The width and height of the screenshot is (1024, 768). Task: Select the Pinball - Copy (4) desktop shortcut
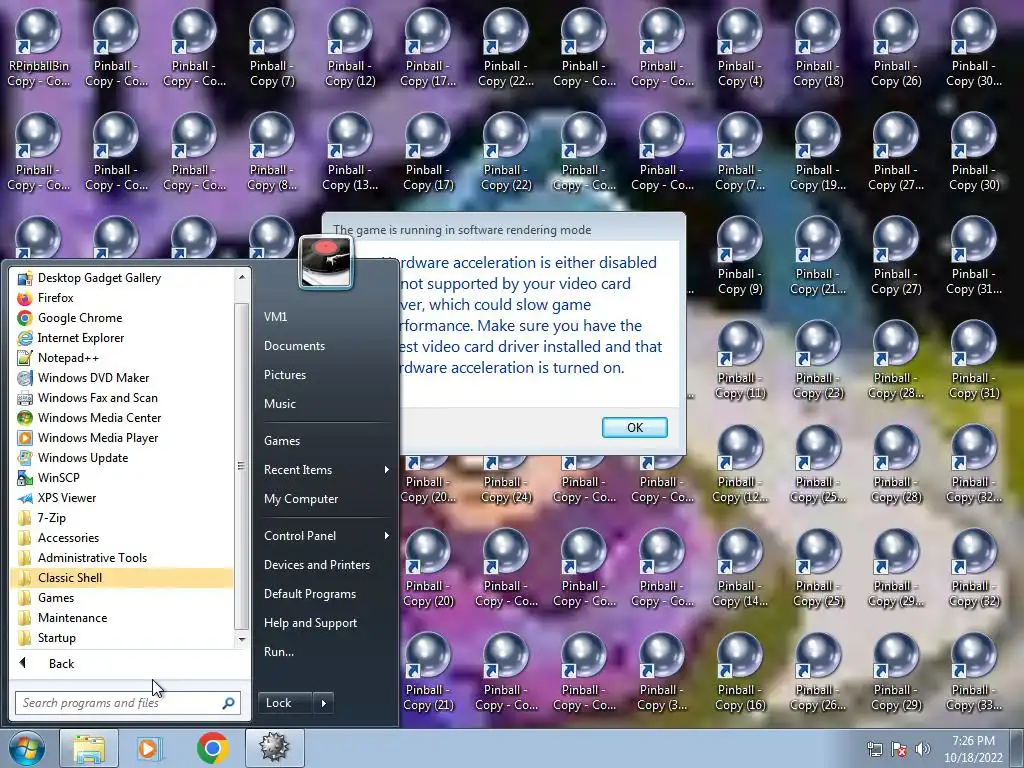click(x=740, y=48)
